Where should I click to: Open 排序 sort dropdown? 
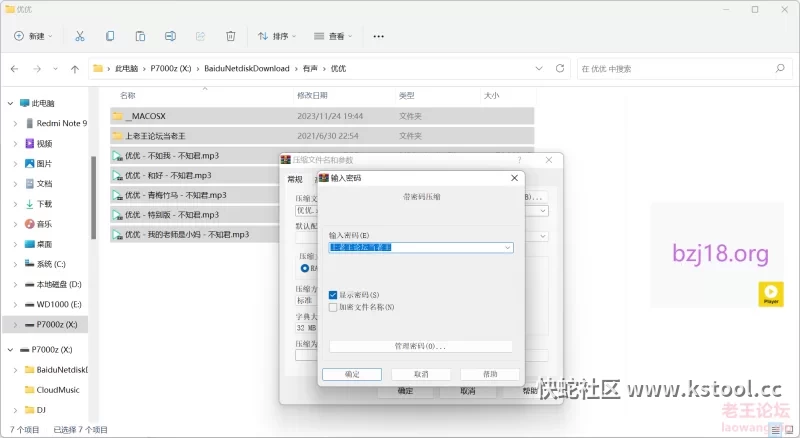coord(277,36)
